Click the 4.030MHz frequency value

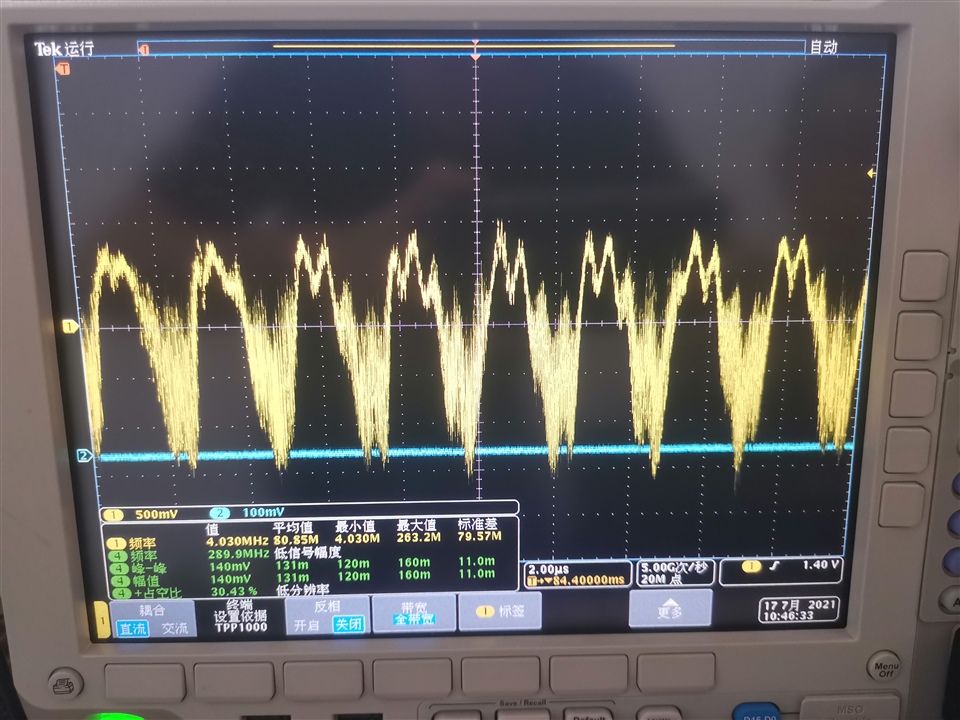(x=237, y=541)
